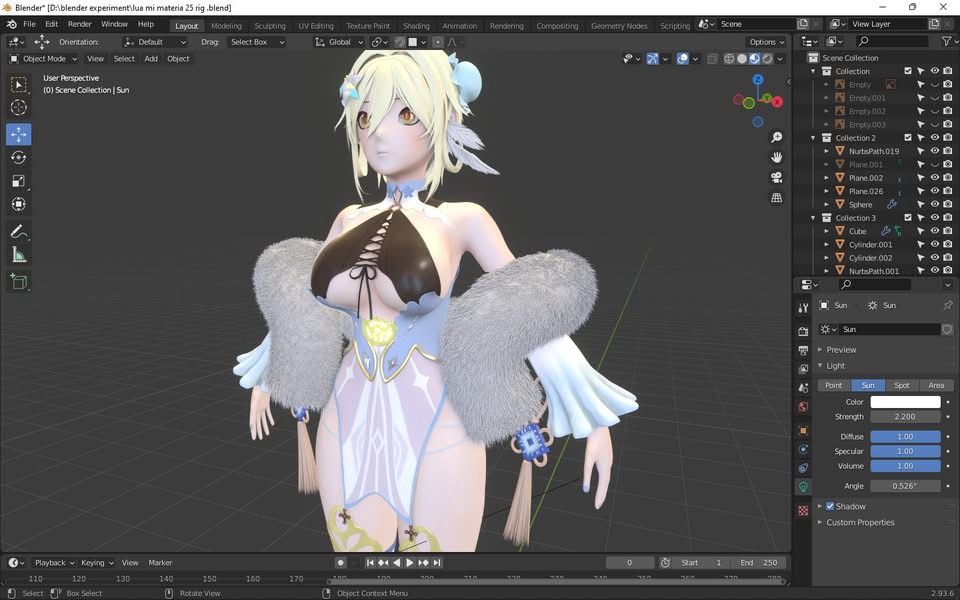Screen dimensions: 960x600
Task: Choose the Annotate pencil tool
Action: [19, 231]
